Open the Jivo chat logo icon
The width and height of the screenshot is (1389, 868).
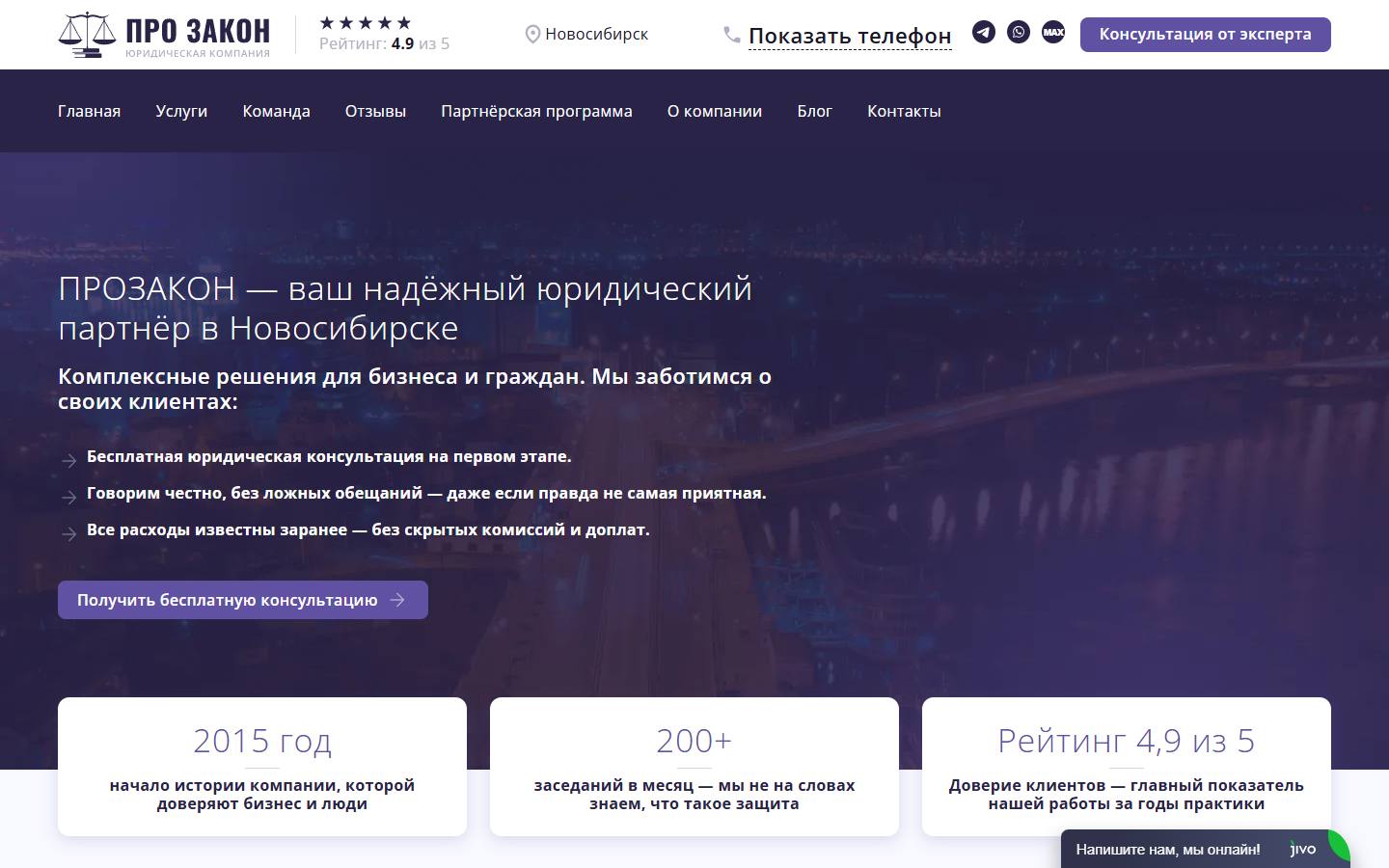1303,849
